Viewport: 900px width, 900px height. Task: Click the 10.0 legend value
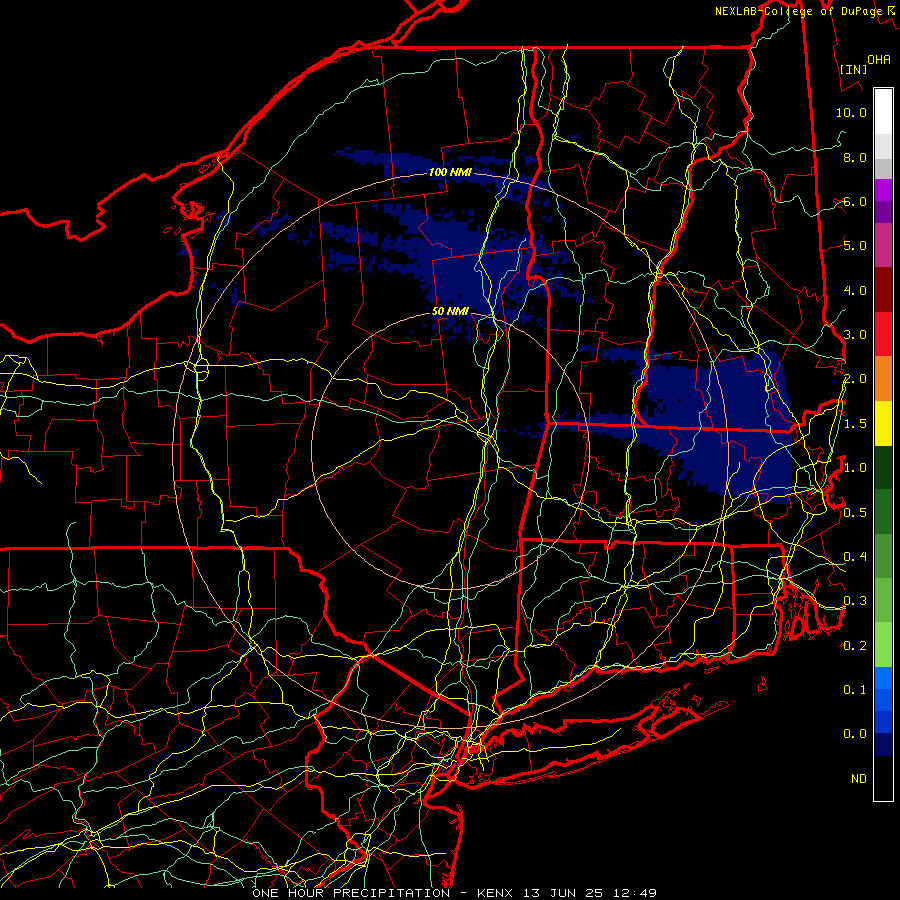click(x=851, y=112)
